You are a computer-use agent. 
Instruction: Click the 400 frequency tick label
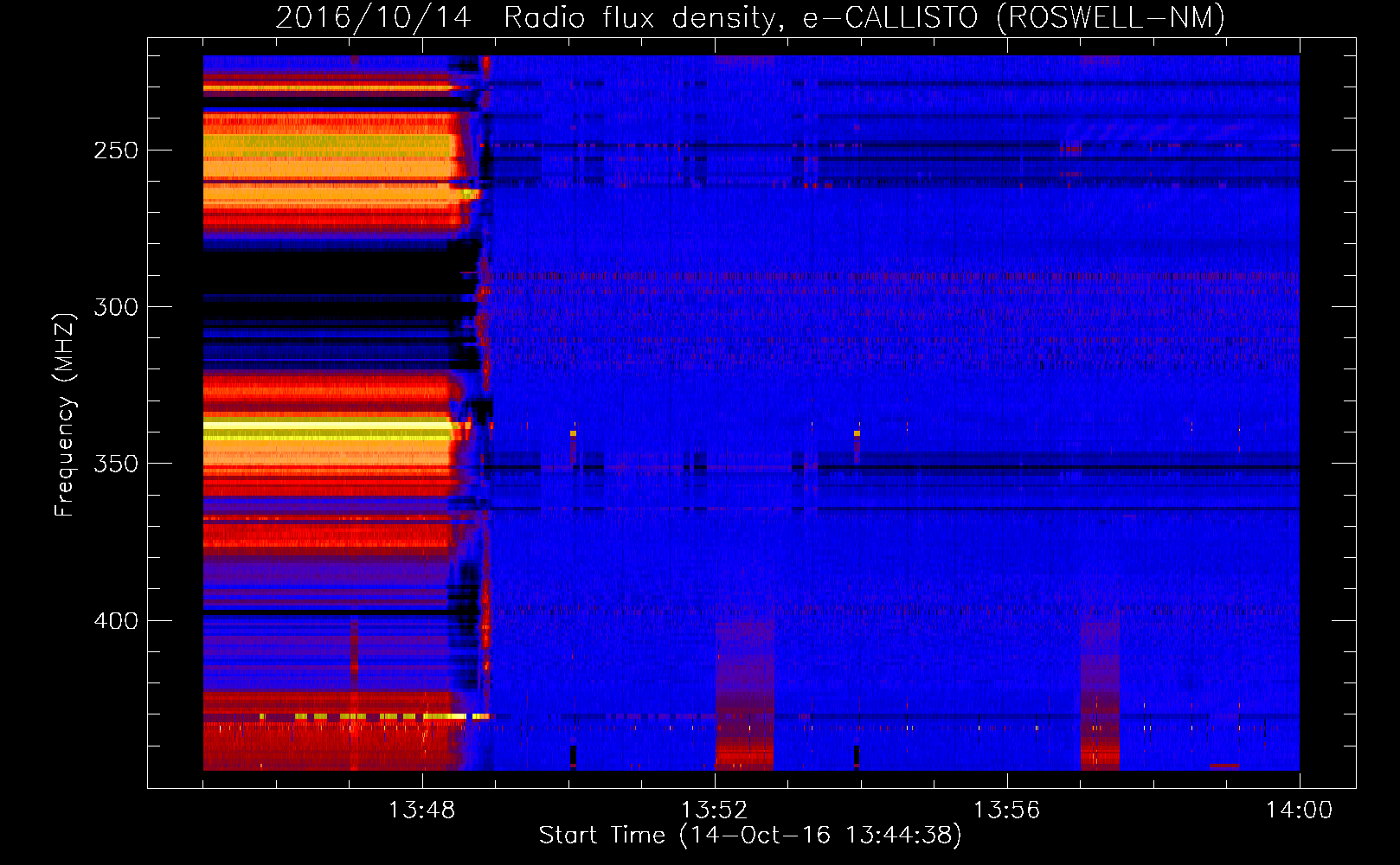pyautogui.click(x=116, y=621)
